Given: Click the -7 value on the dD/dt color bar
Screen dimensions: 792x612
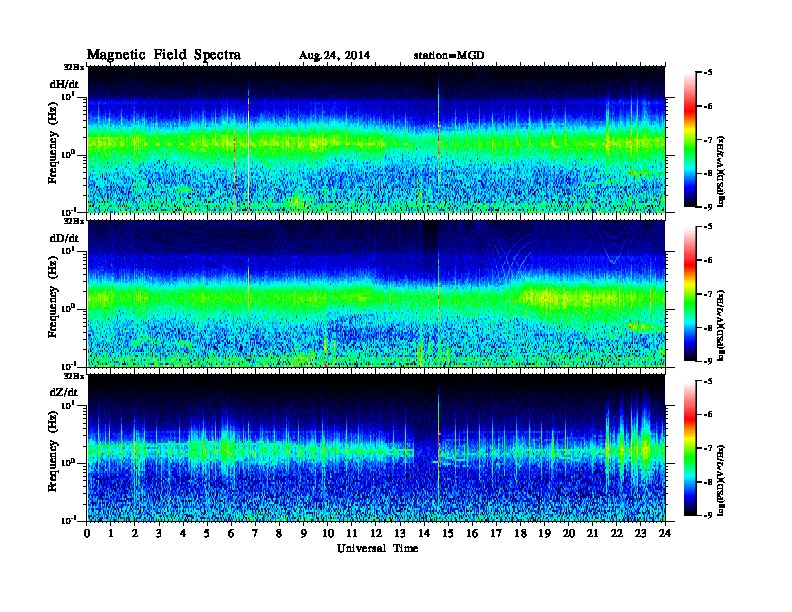Looking at the screenshot, I should 708,294.
